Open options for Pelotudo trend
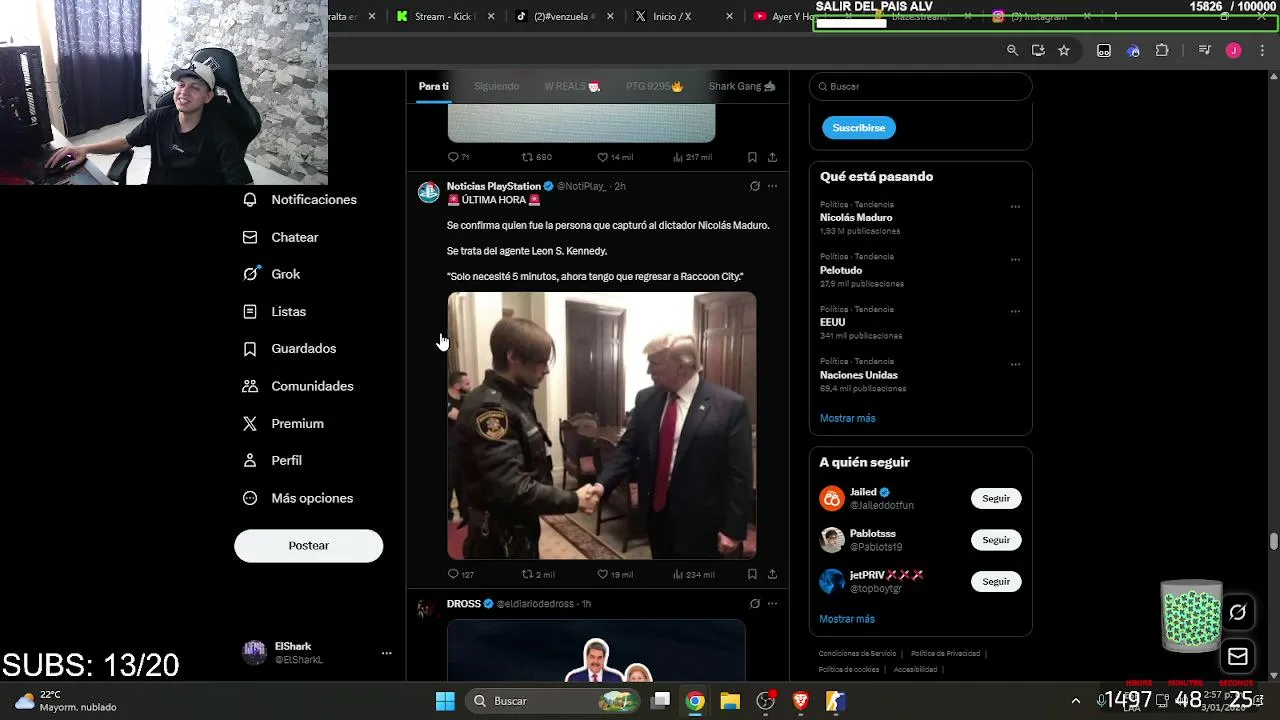Image resolution: width=1280 pixels, height=720 pixels. (1015, 259)
